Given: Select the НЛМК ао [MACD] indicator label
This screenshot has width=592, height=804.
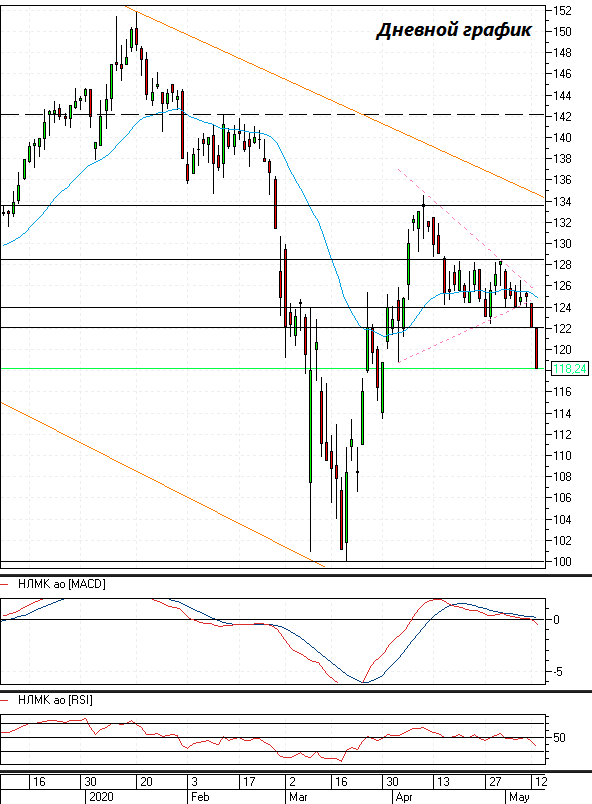Looking at the screenshot, I should click(x=61, y=584).
